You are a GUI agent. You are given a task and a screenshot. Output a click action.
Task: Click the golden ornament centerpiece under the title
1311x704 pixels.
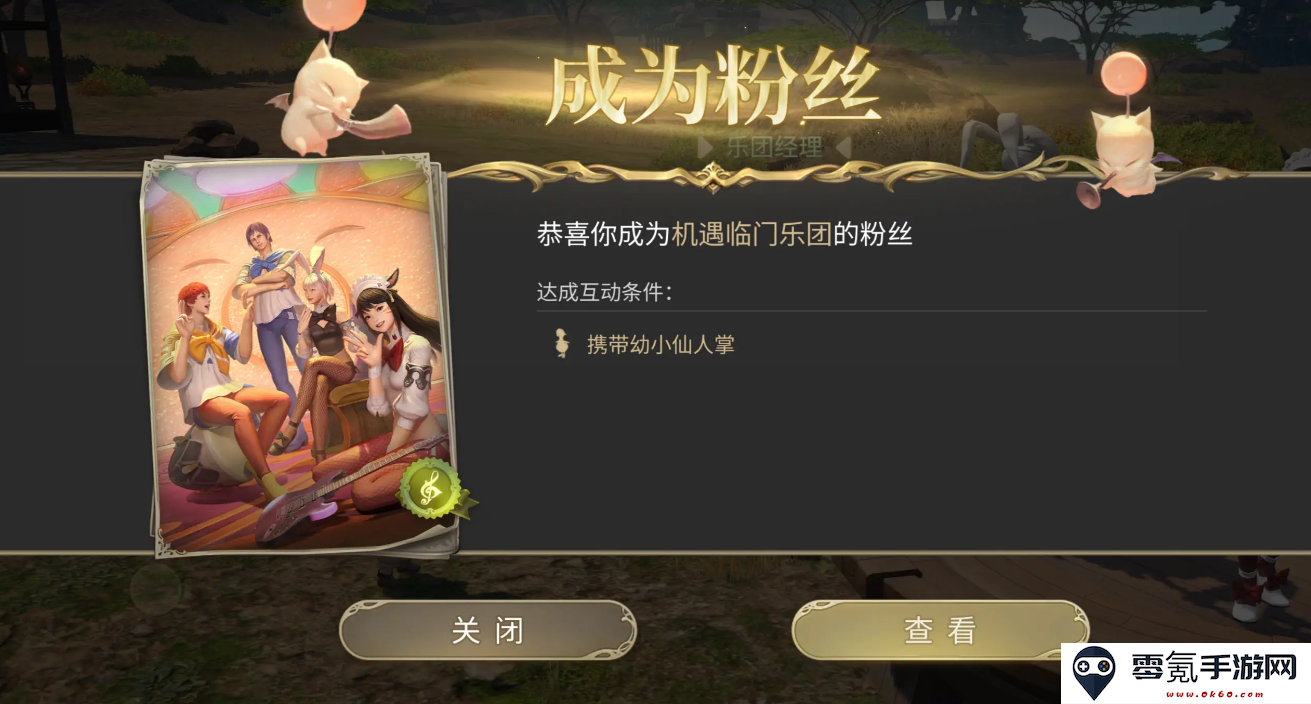point(712,177)
